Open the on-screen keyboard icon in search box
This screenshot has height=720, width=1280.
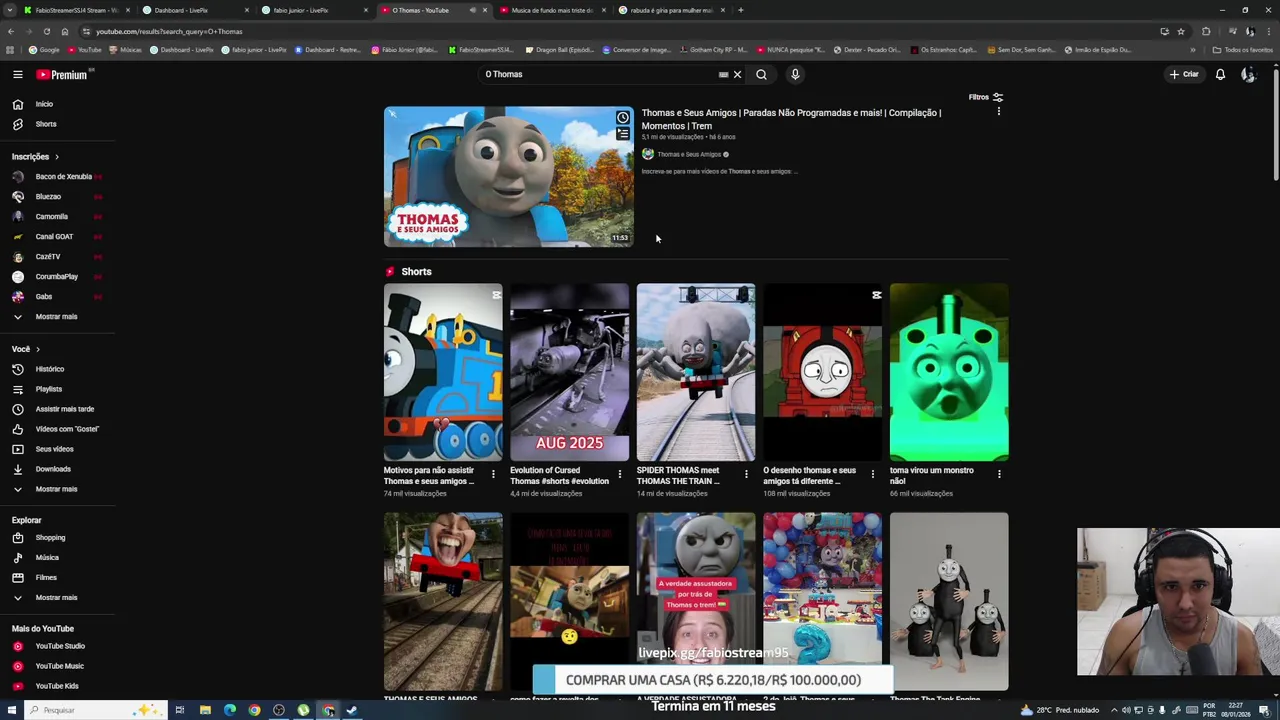coord(723,74)
